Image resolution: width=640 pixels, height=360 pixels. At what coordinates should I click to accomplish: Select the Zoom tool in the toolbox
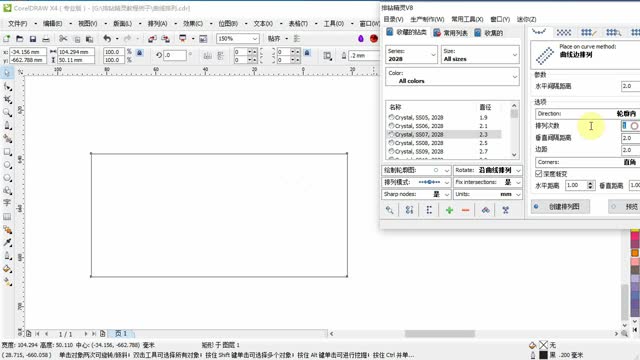pyautogui.click(x=7, y=113)
